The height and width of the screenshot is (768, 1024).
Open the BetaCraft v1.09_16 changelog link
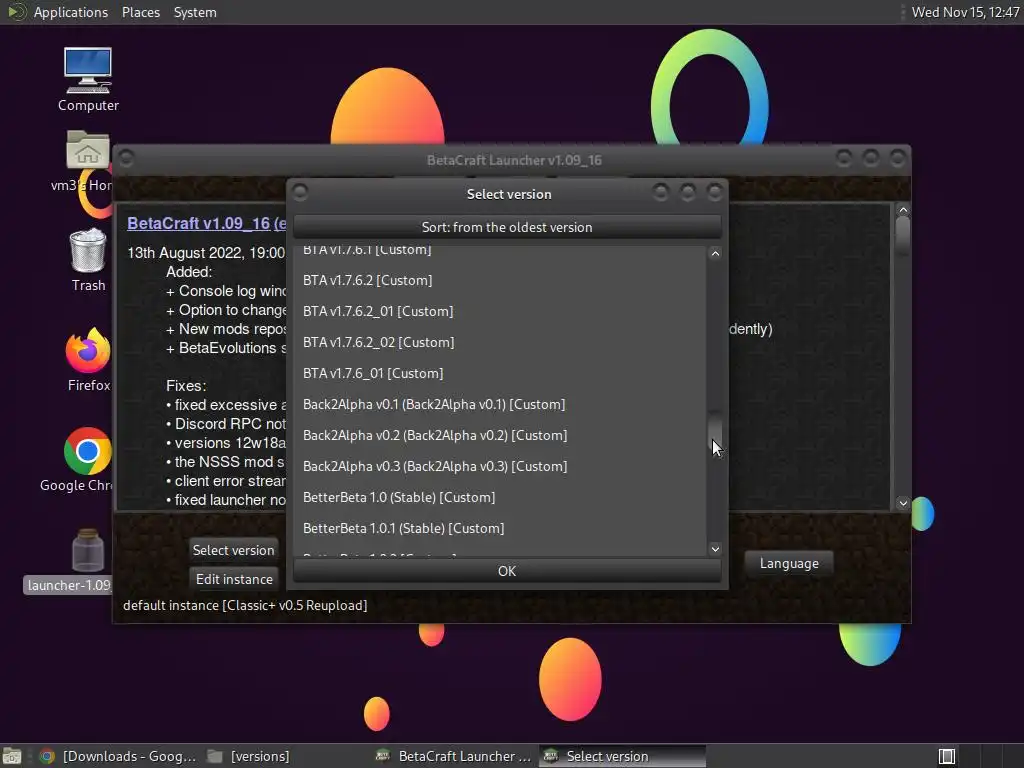pos(206,223)
